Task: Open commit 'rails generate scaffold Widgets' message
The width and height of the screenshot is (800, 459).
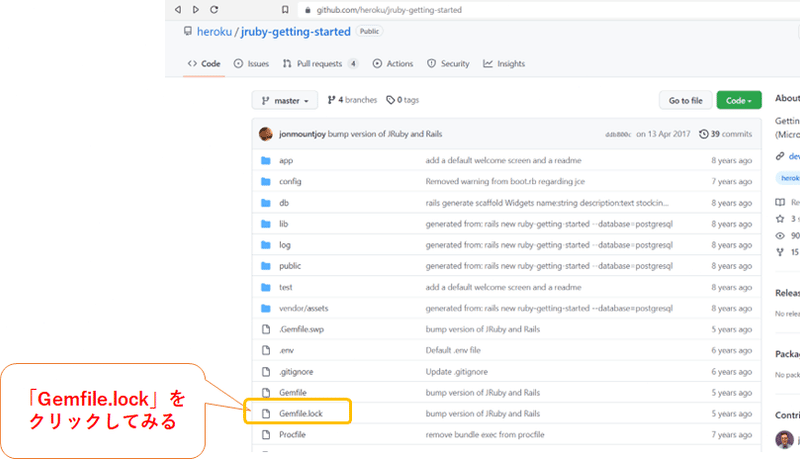Action: click(547, 203)
